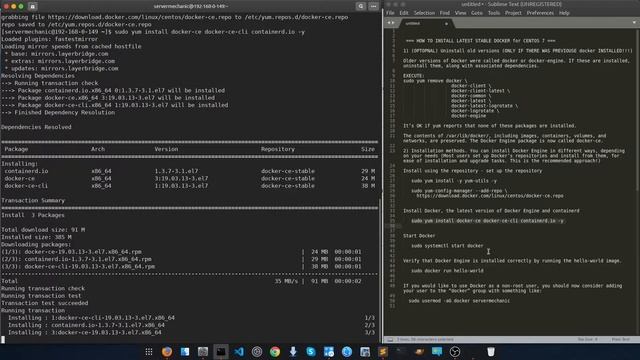Click the containerd.io package row in terminal table
Viewport: 640px width, 360px height.
point(190,171)
